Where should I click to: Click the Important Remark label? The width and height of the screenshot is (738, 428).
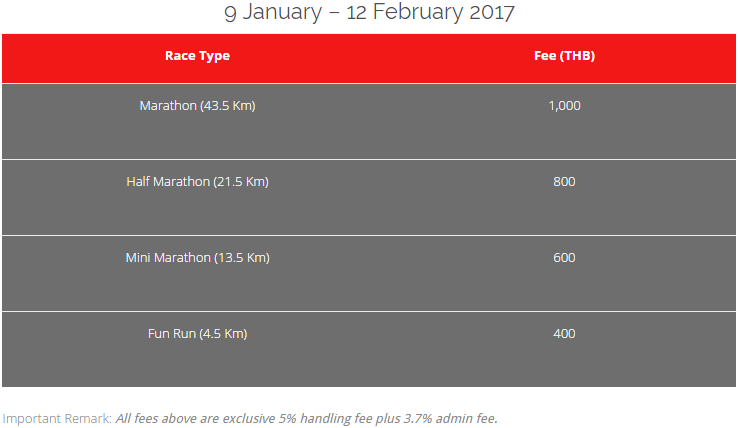pos(57,419)
